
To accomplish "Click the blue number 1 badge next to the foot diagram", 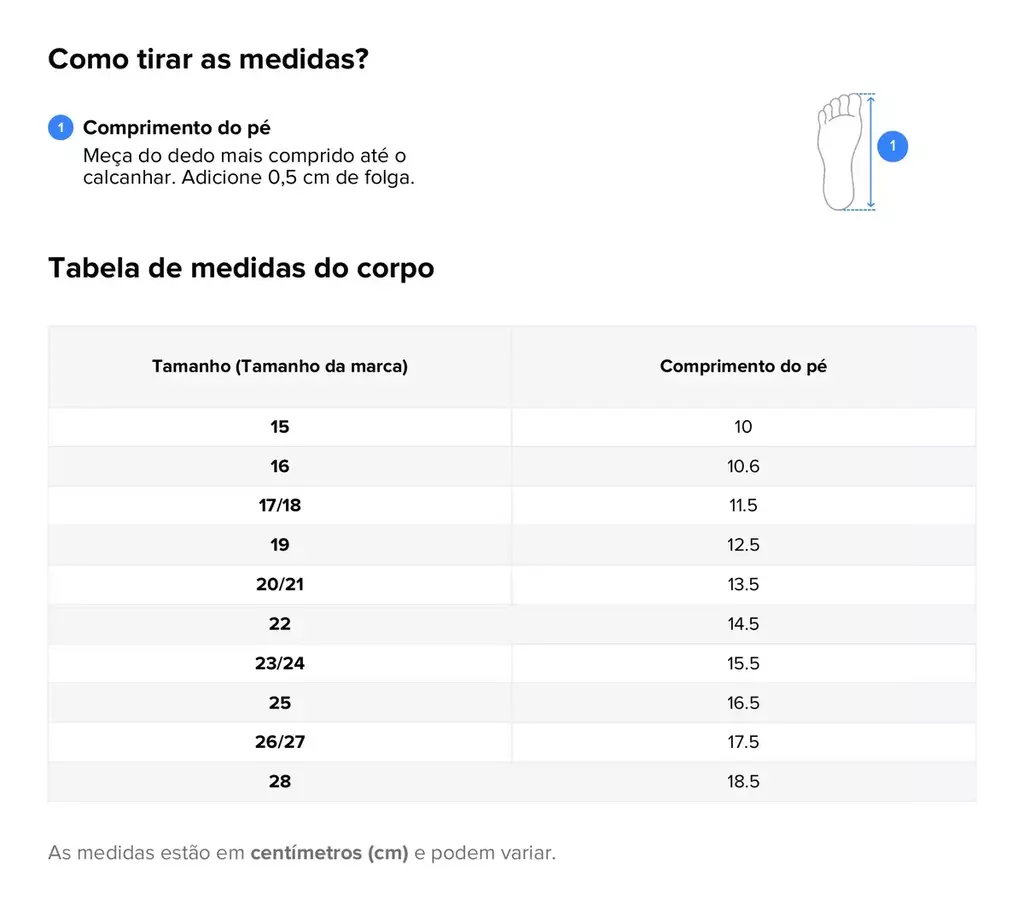I will point(892,148).
